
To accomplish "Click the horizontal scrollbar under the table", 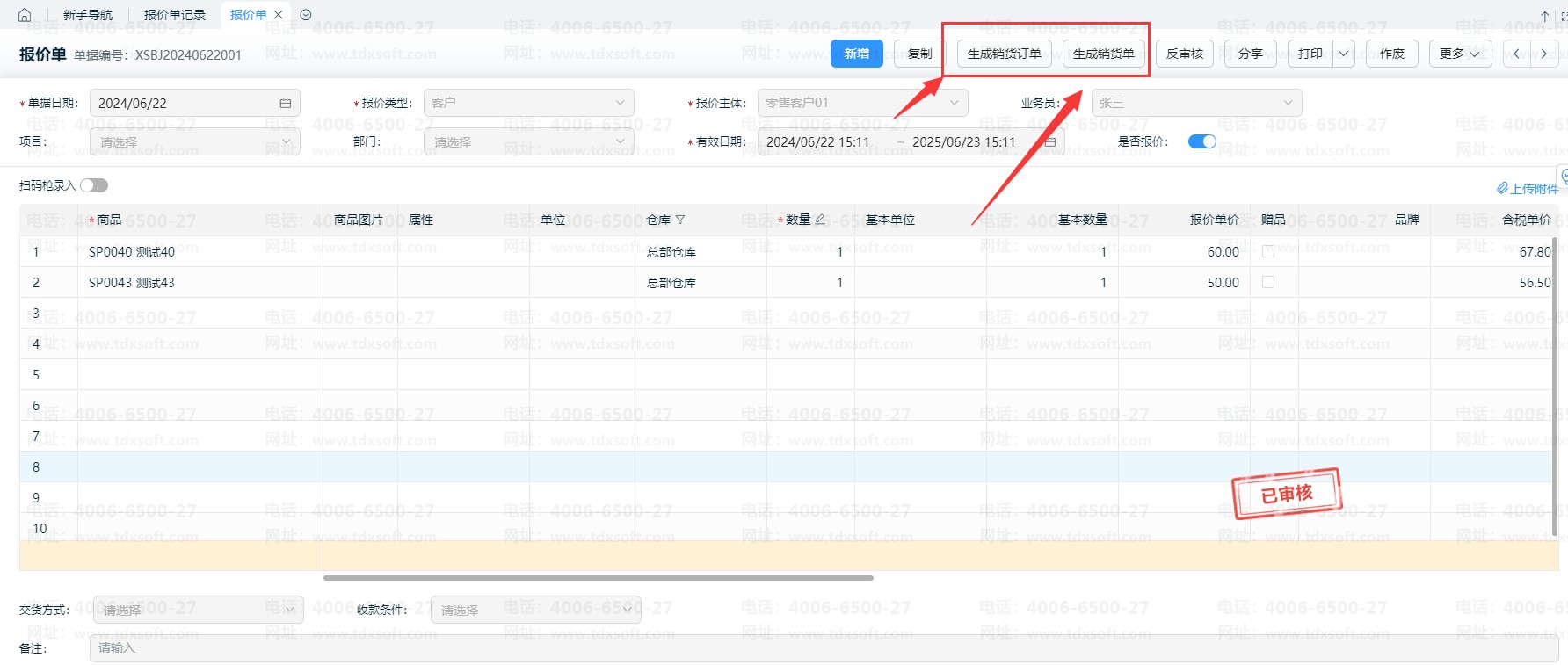I will click(598, 578).
